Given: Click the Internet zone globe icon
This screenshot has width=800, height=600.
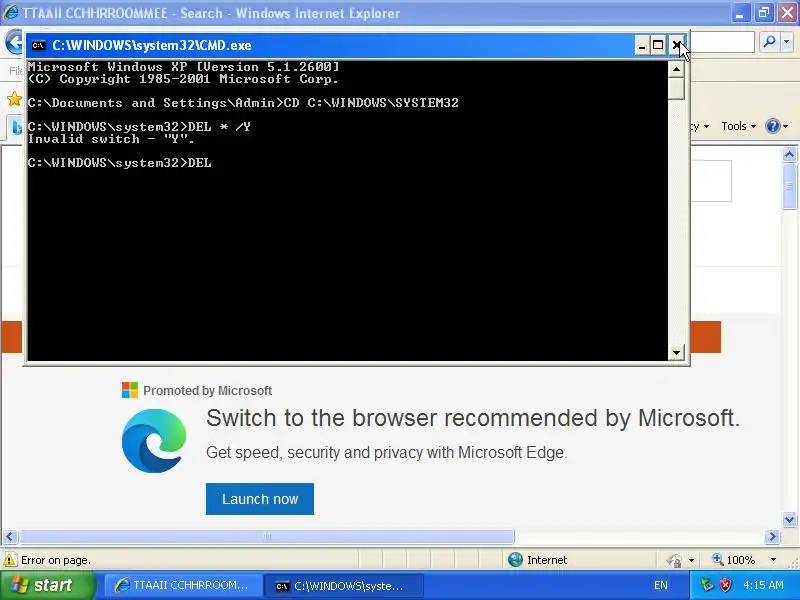Looking at the screenshot, I should click(515, 560).
